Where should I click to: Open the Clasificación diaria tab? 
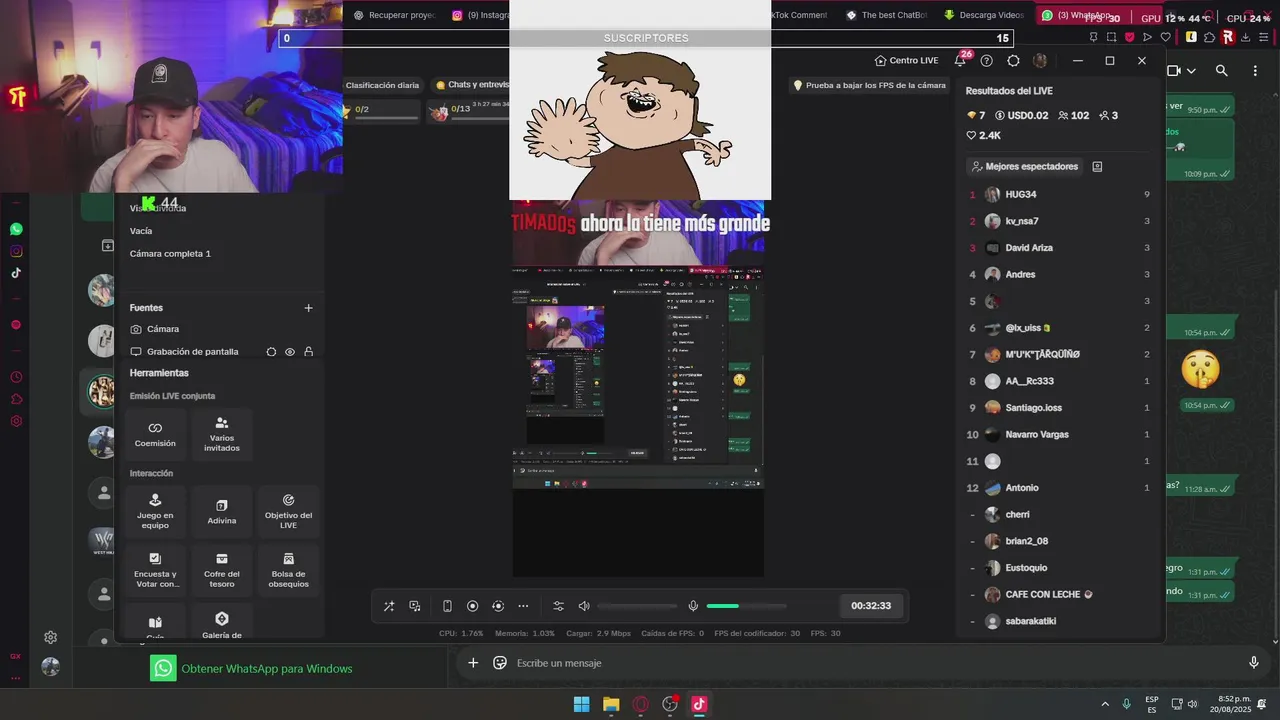coord(382,85)
